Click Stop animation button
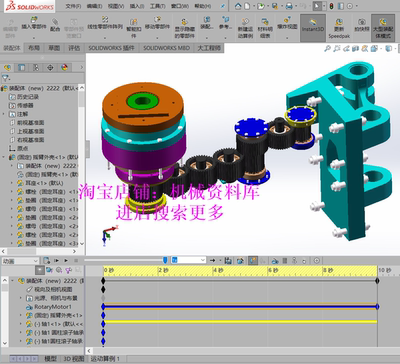 point(76,260)
